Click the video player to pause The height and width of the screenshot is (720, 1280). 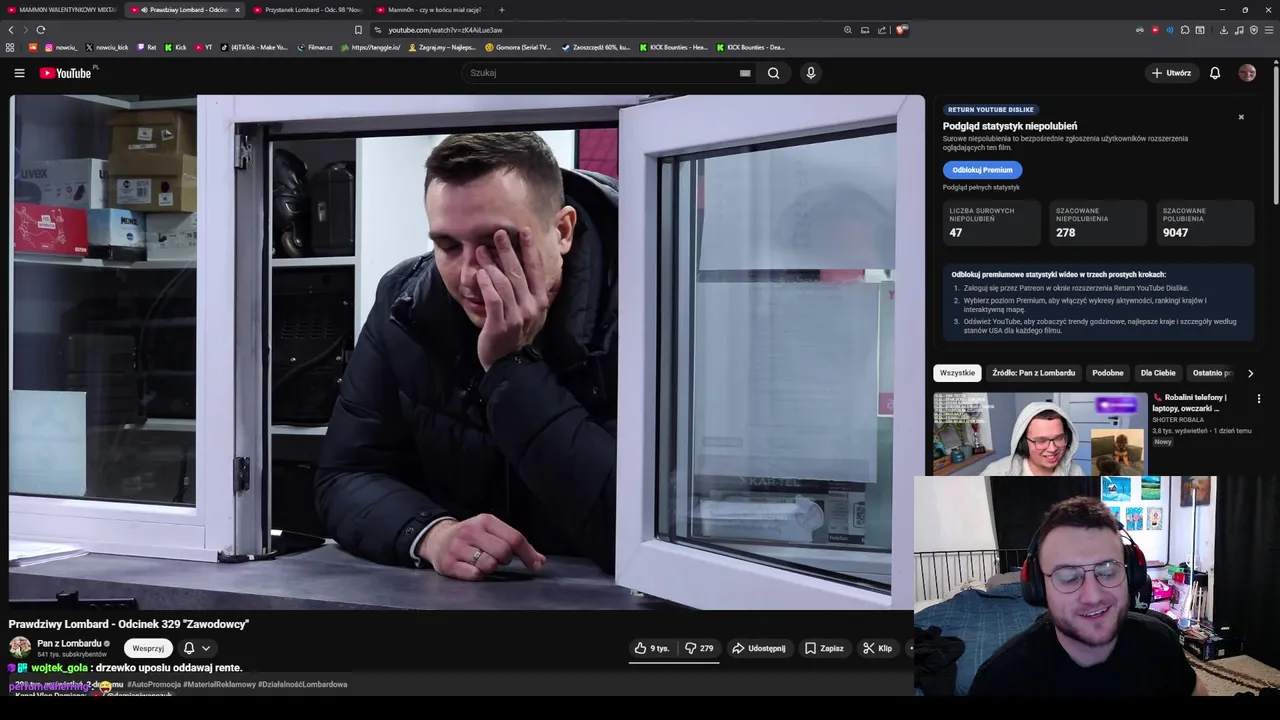click(x=467, y=352)
